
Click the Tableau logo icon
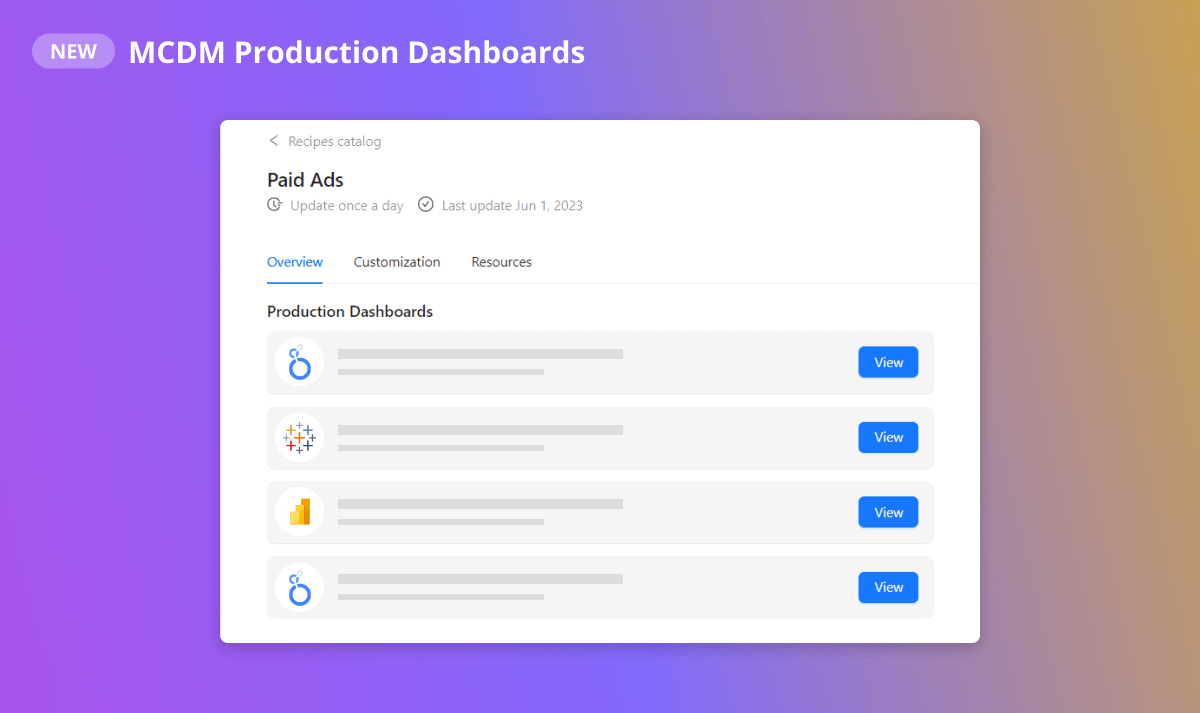pyautogui.click(x=299, y=437)
